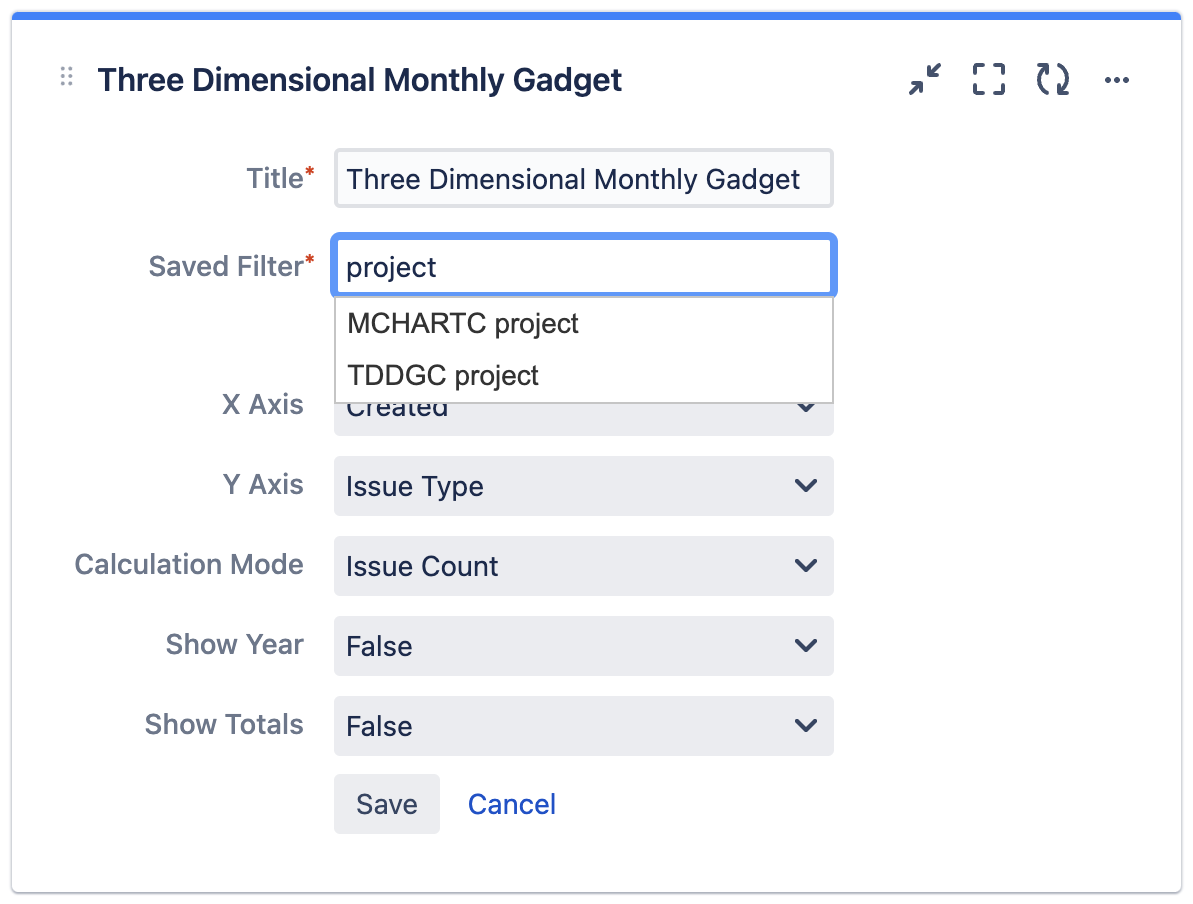This screenshot has width=1193, height=904.
Task: Click the gadget title heading text
Action: (x=360, y=80)
